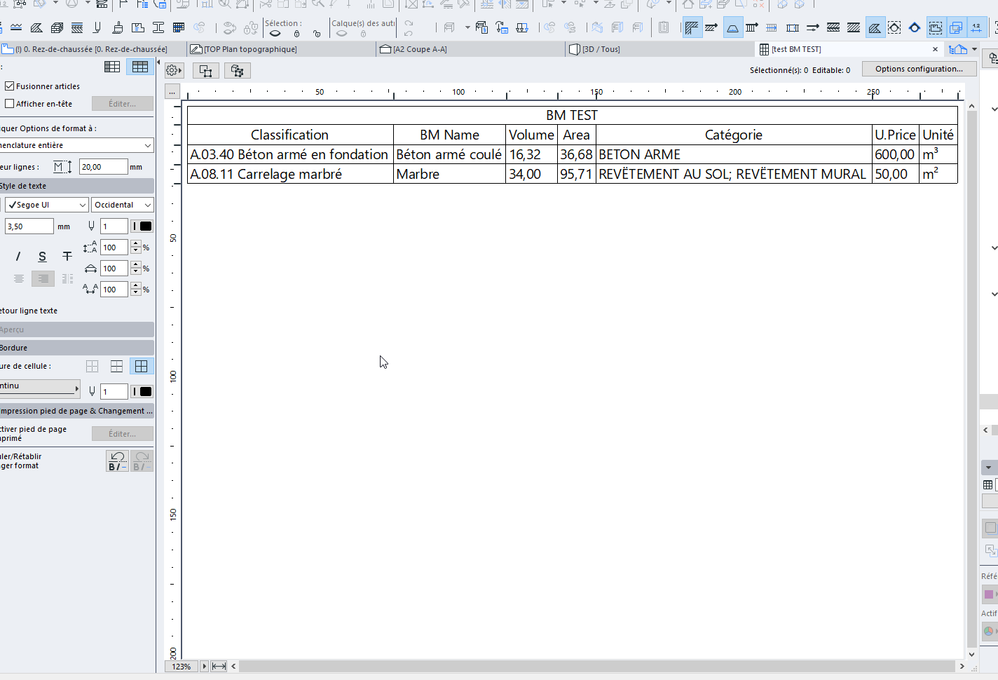Choose the first table layout icon
998x680 pixels.
point(112,67)
